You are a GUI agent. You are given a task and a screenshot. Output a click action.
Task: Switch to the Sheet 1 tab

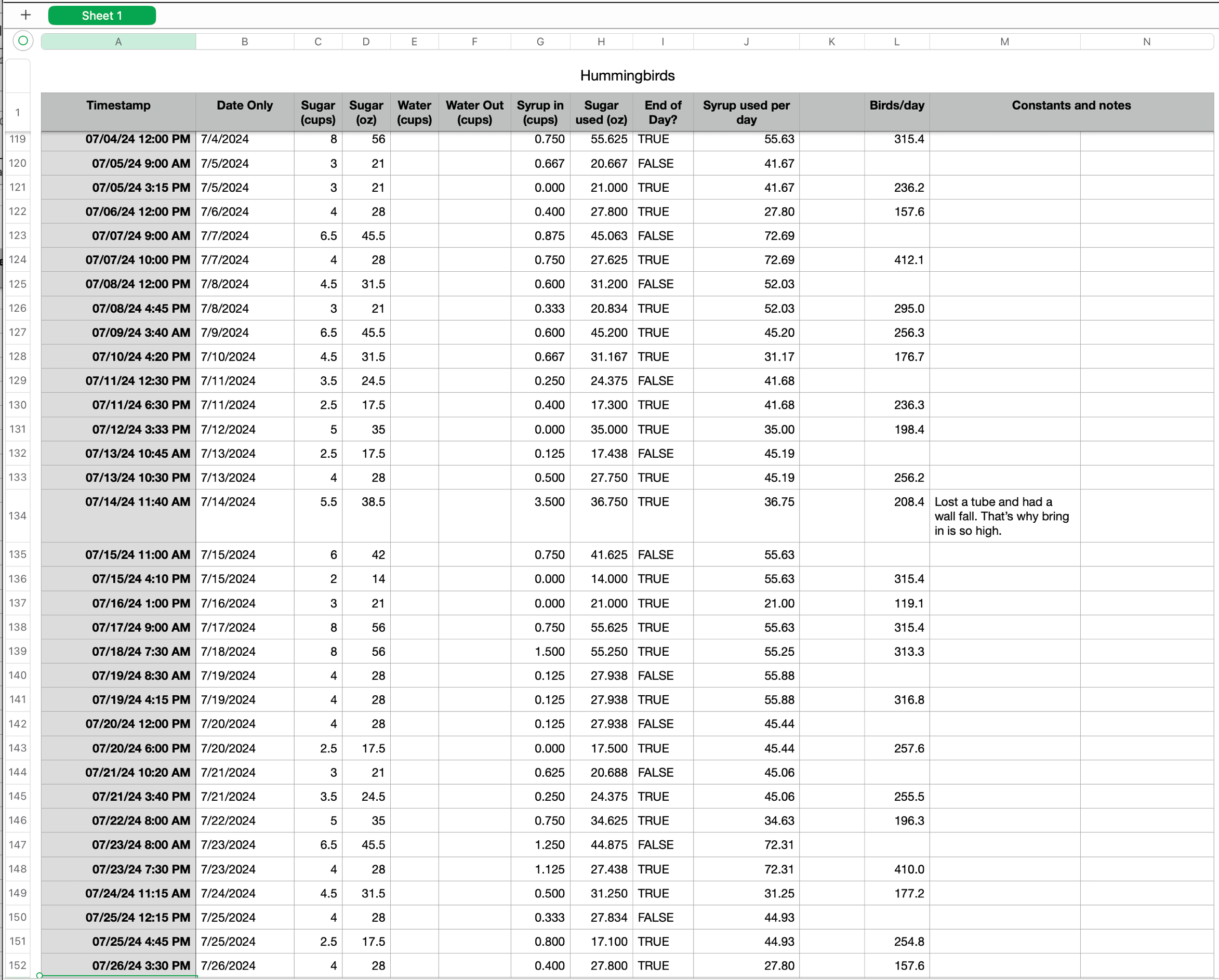click(102, 15)
